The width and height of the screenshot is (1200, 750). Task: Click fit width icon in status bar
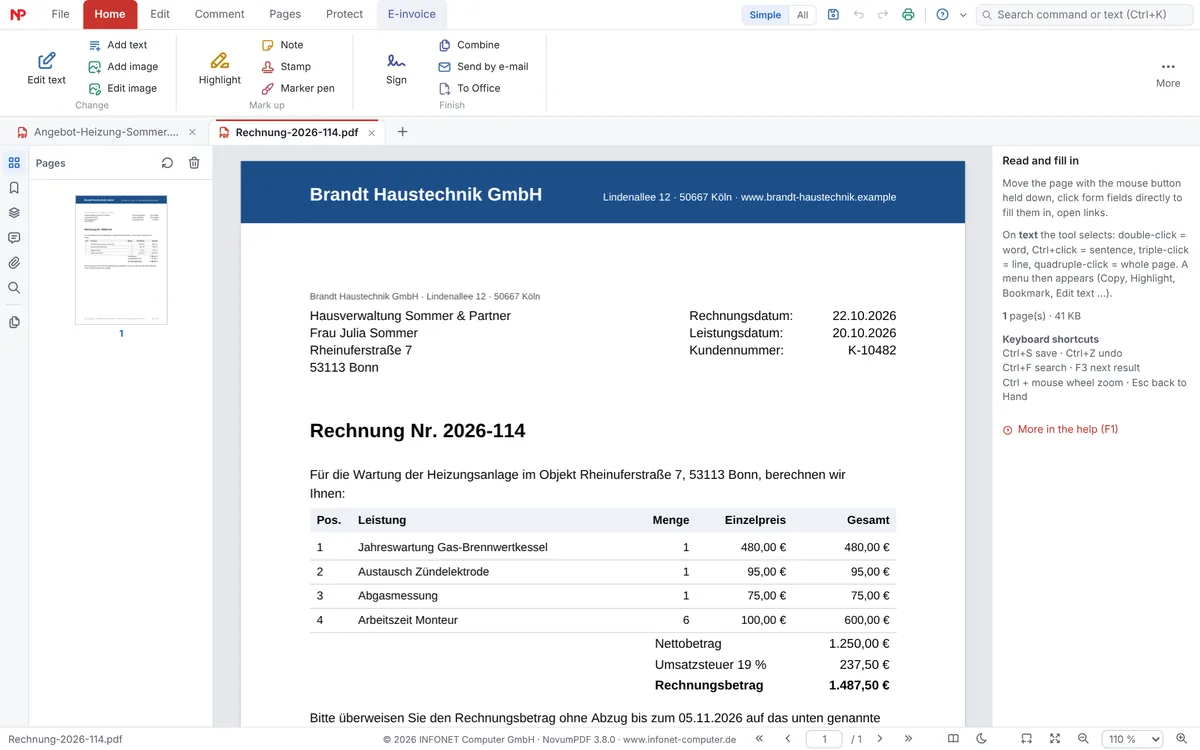(x=1026, y=739)
